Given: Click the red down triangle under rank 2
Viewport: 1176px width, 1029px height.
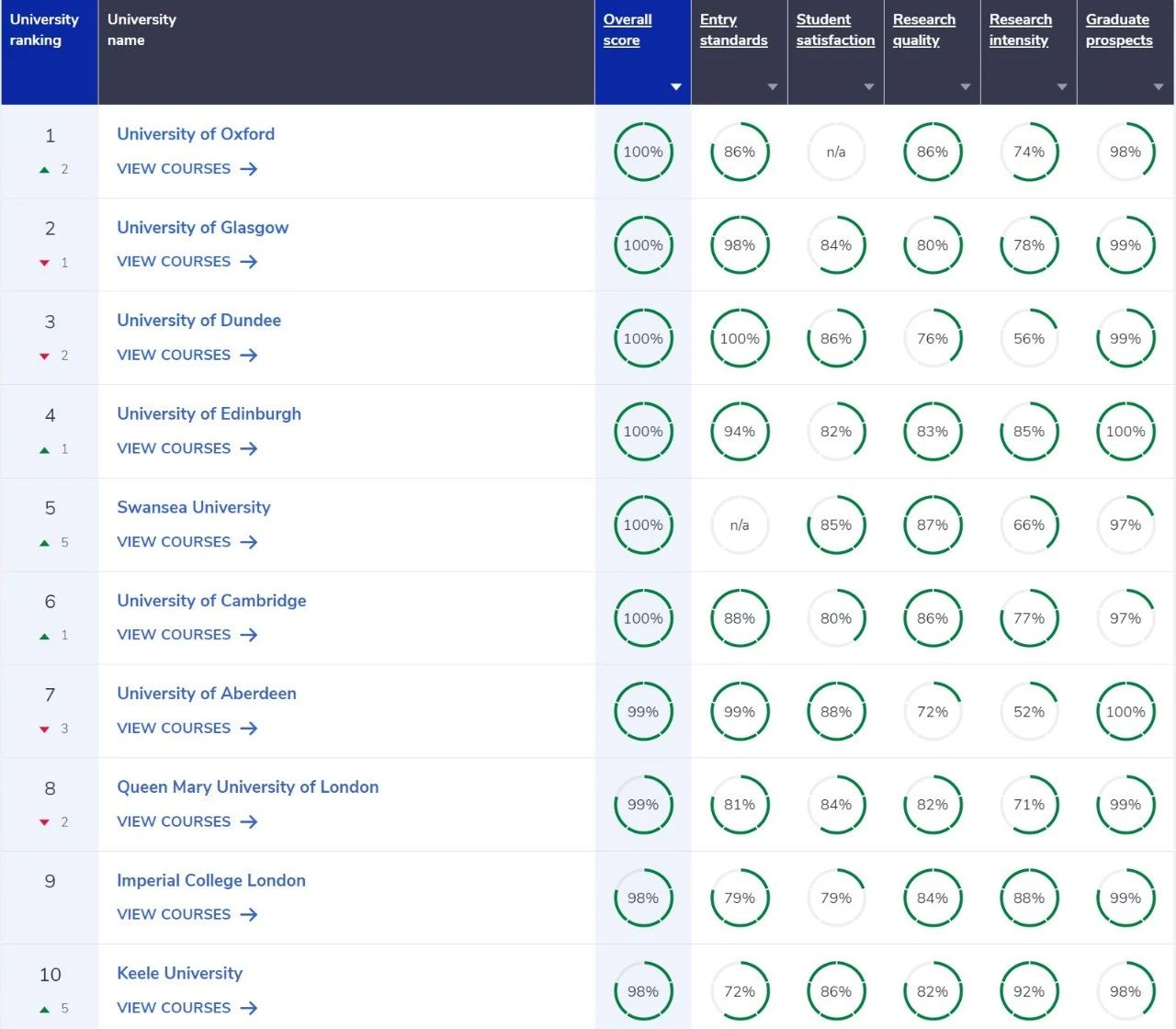Looking at the screenshot, I should [44, 263].
